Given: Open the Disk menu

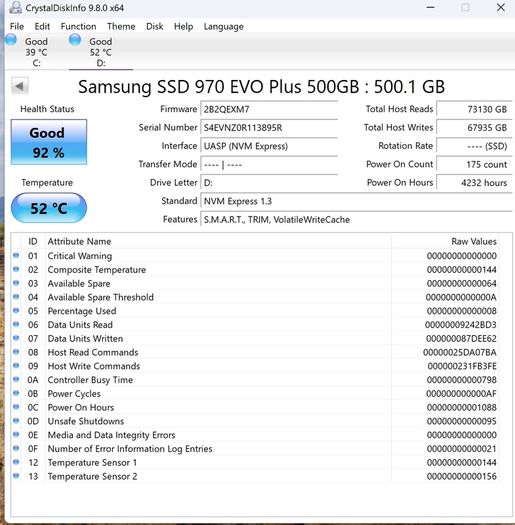Looking at the screenshot, I should pyautogui.click(x=154, y=26).
